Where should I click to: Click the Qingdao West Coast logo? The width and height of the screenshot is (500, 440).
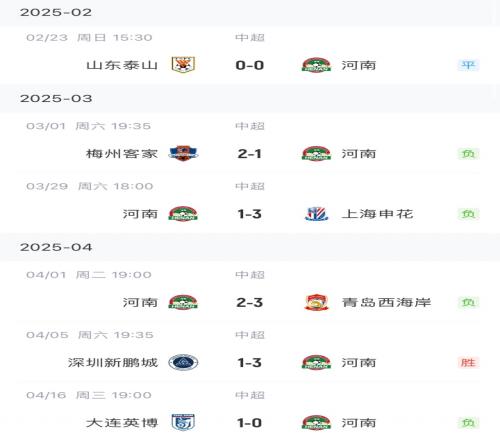coord(316,303)
